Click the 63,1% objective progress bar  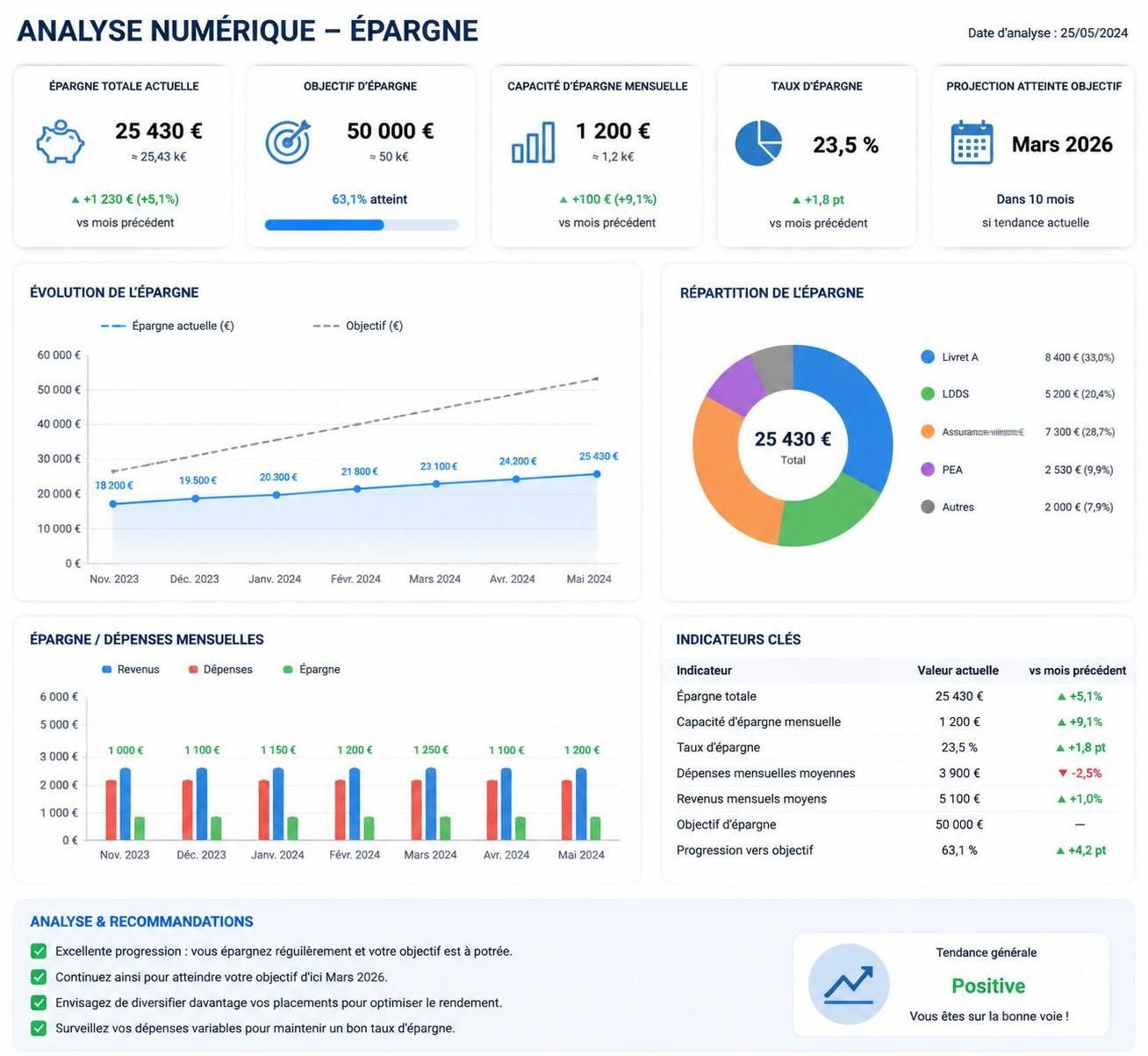point(362,225)
